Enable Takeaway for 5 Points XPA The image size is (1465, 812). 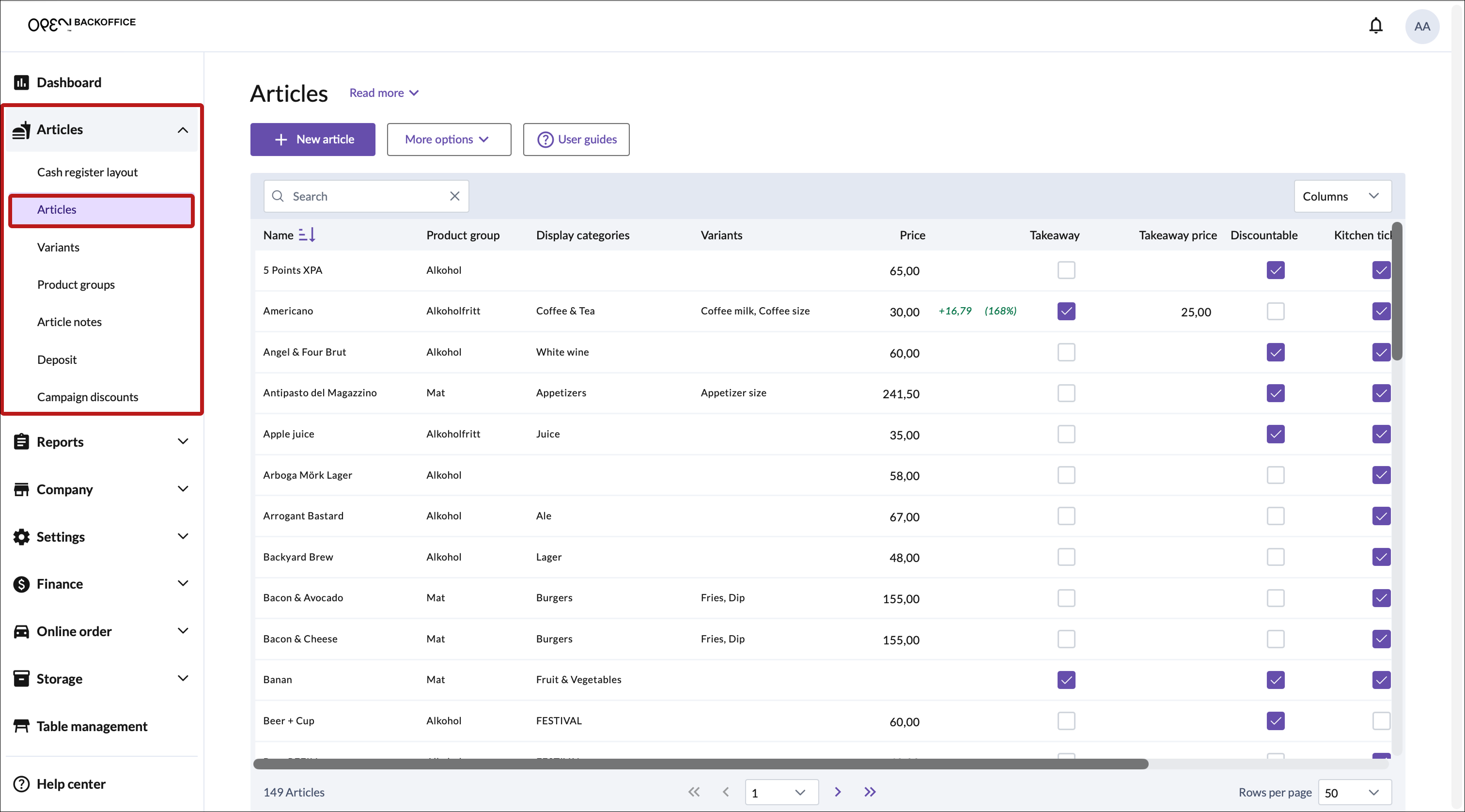click(x=1066, y=270)
